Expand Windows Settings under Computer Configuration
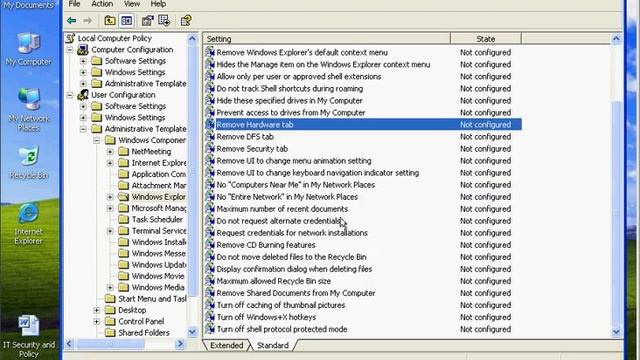The image size is (640, 360). click(83, 72)
